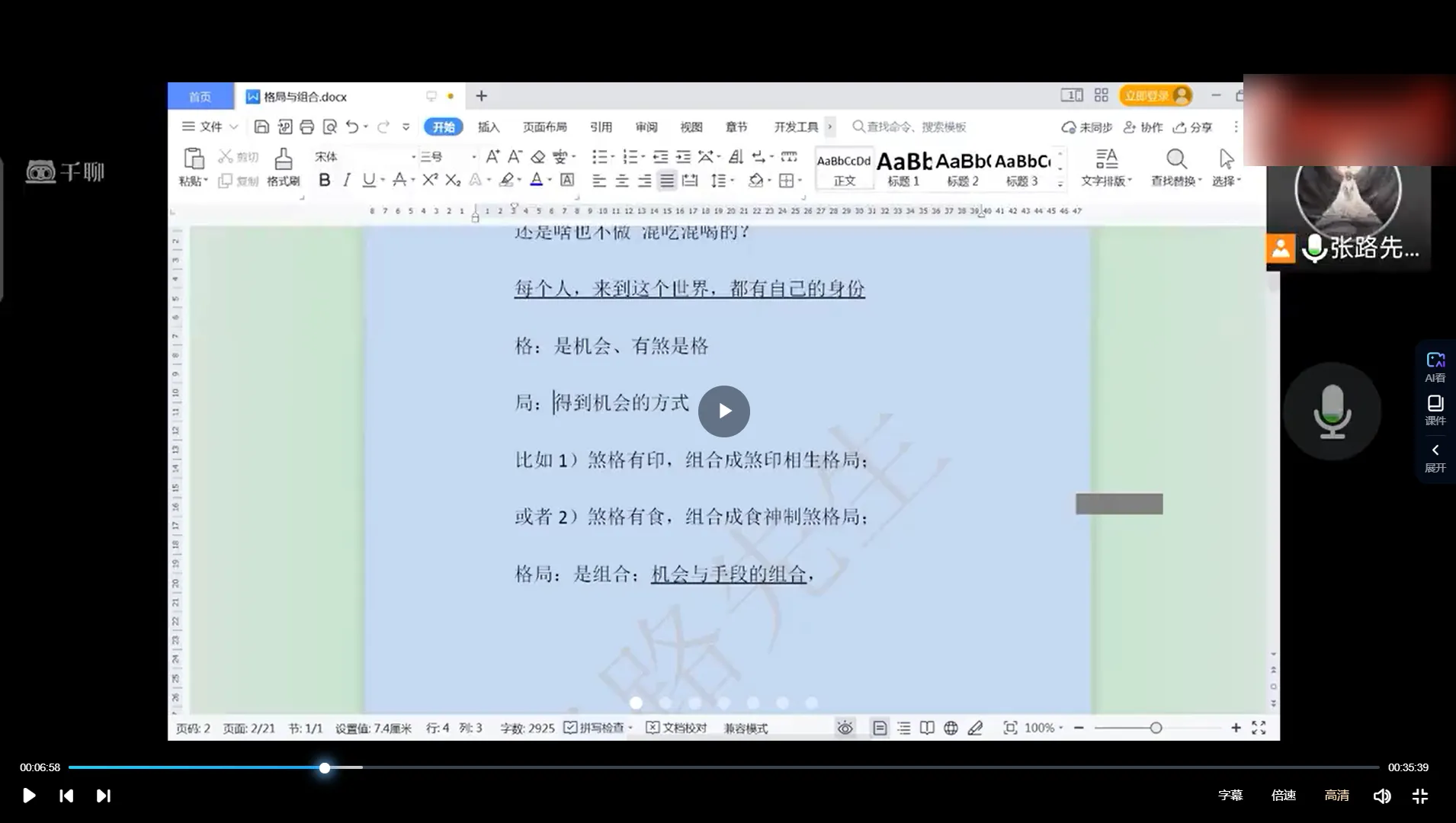1456x823 pixels.
Task: Skip to next video track
Action: coord(103,796)
